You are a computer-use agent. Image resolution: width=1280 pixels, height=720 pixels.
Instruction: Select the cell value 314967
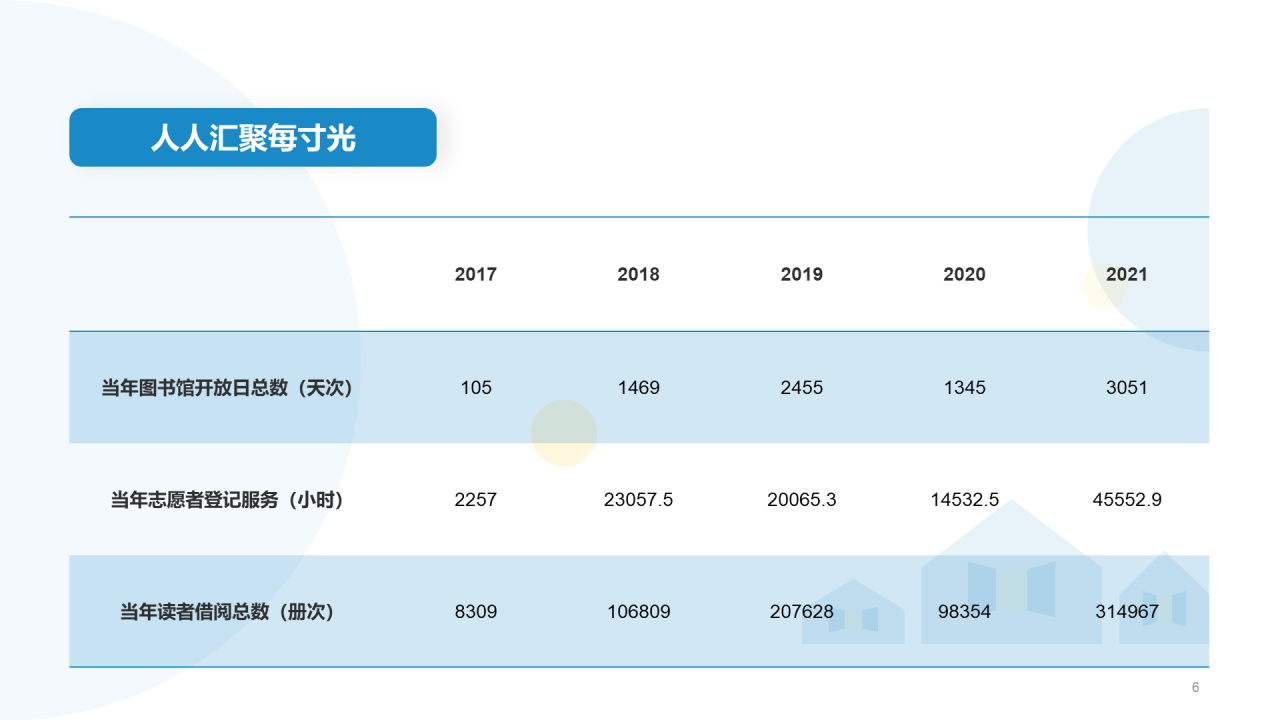click(x=1127, y=612)
